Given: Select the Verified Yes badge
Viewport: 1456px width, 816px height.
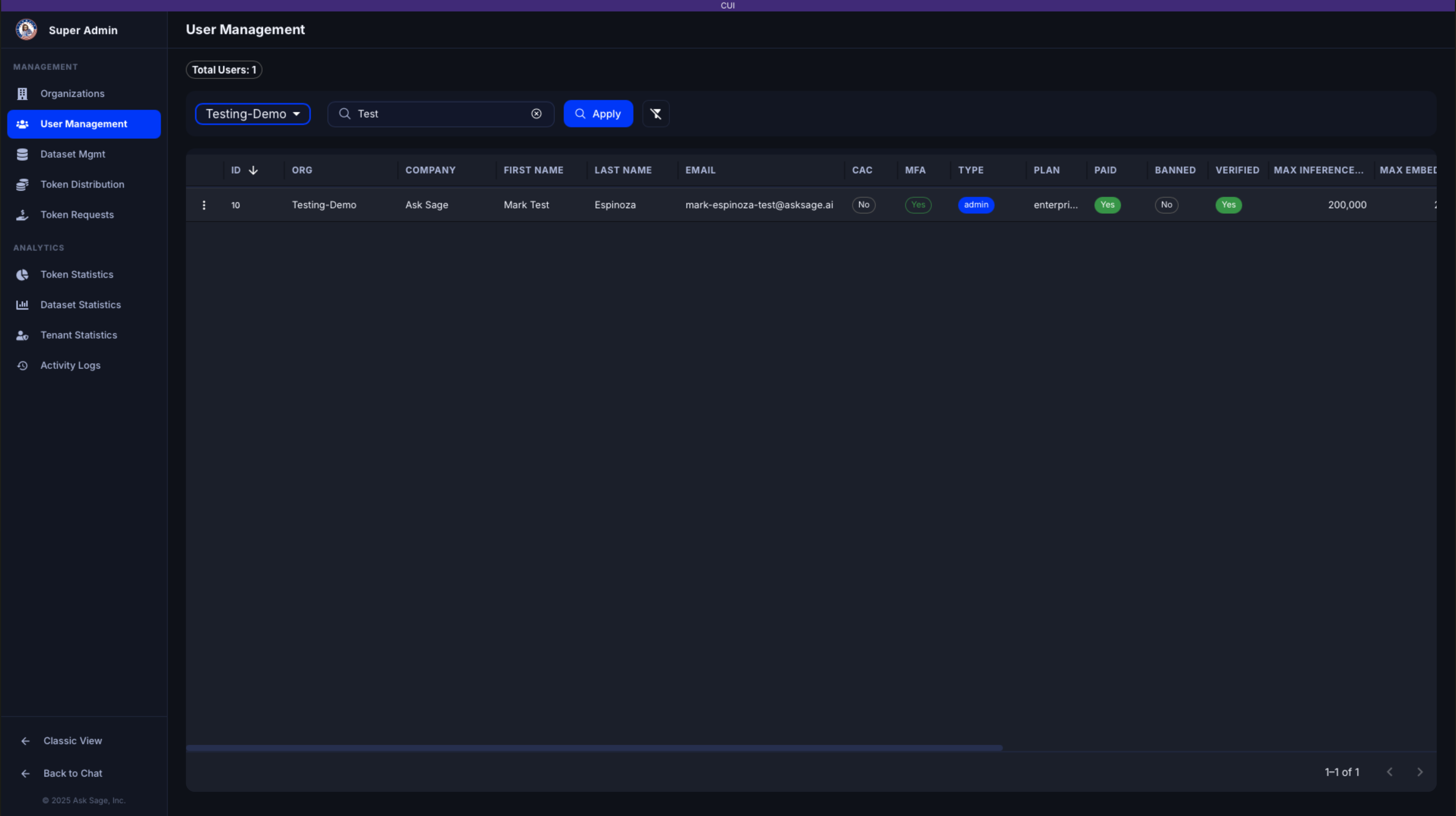Looking at the screenshot, I should [x=1228, y=205].
